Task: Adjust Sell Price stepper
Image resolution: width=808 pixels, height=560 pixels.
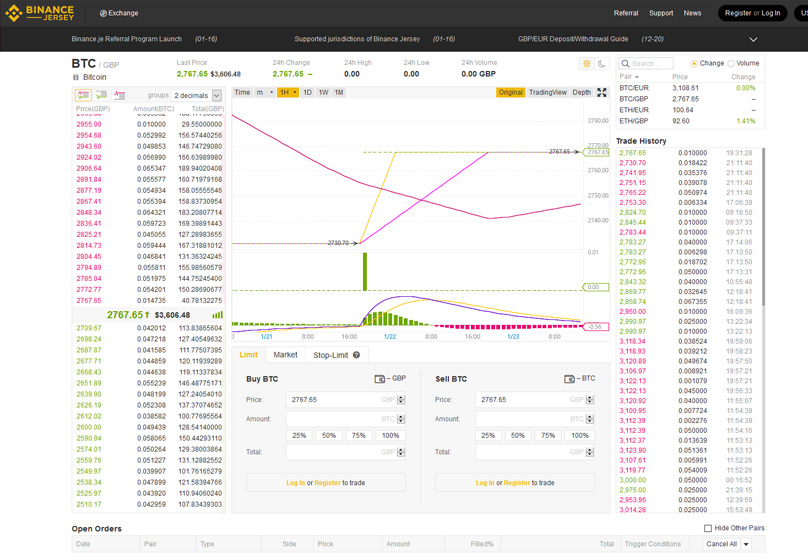Action: [590, 400]
